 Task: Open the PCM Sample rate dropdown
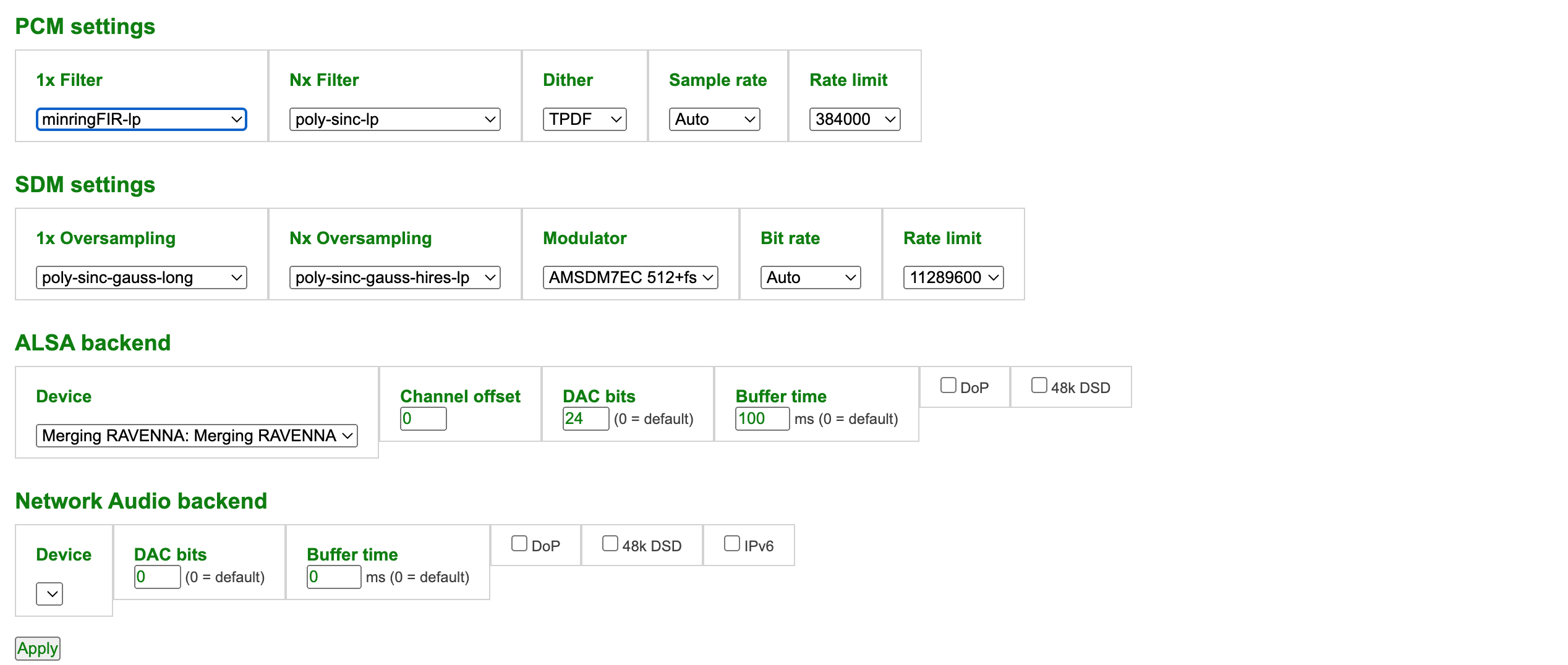click(714, 119)
